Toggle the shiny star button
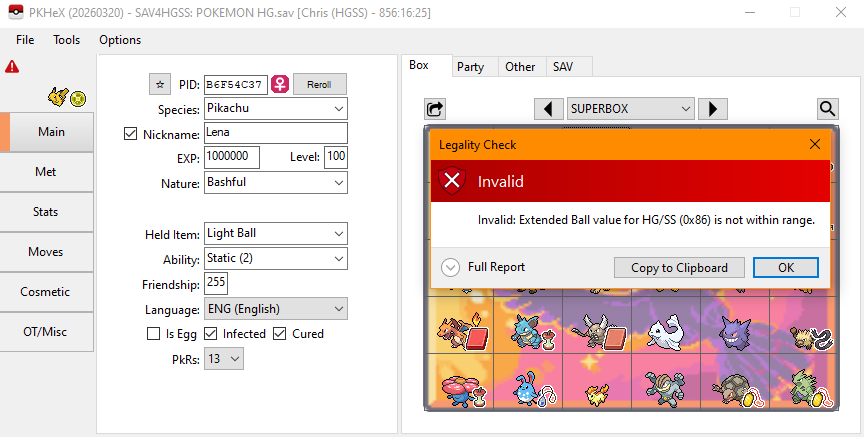Screen dimensions: 864x437 [159, 84]
